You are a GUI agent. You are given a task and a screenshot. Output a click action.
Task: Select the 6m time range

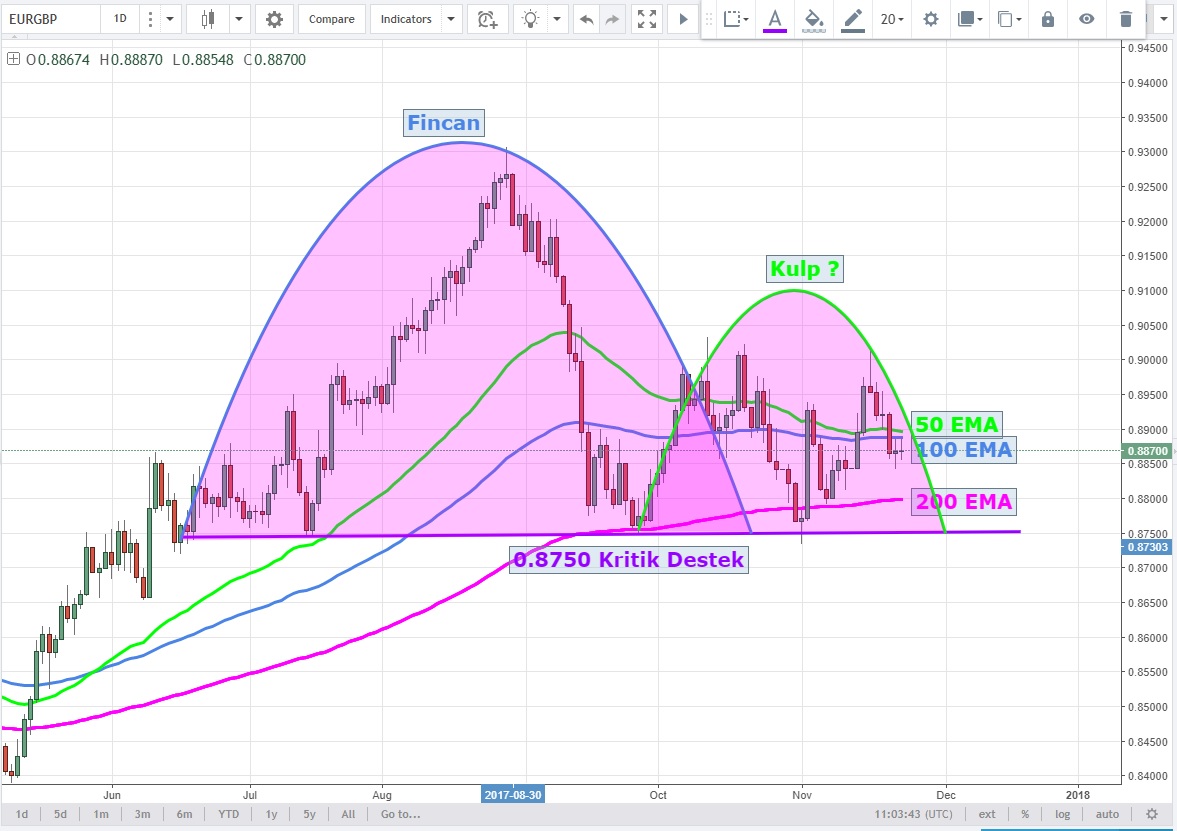coord(184,814)
